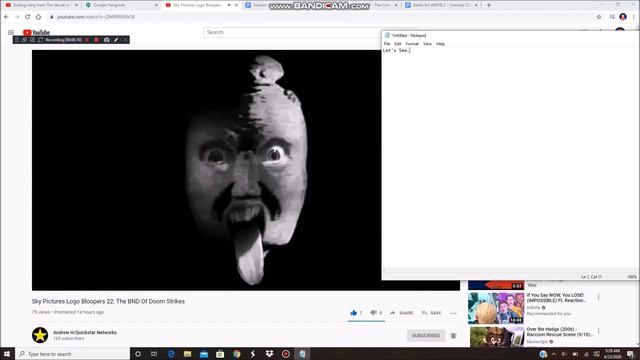Take a Bandicam screenshot with camera icon
The image size is (640, 360).
click(107, 40)
